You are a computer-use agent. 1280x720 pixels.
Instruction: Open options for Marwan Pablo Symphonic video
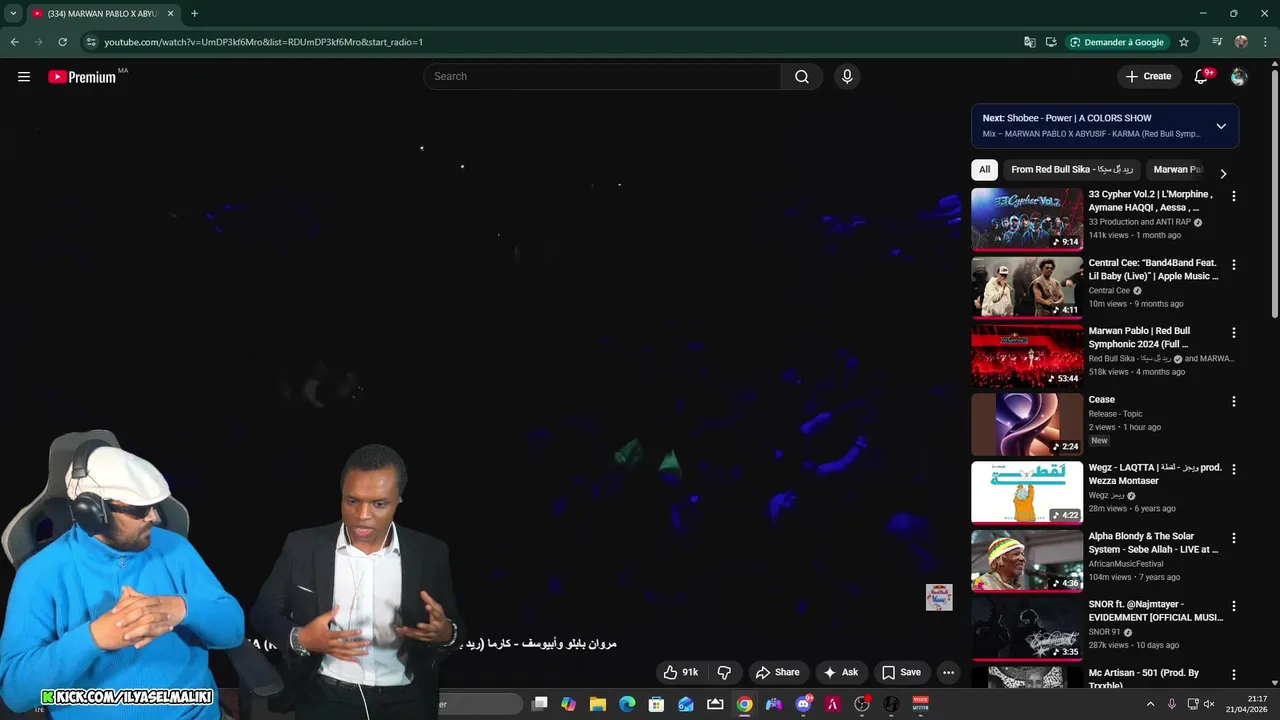tap(1233, 333)
